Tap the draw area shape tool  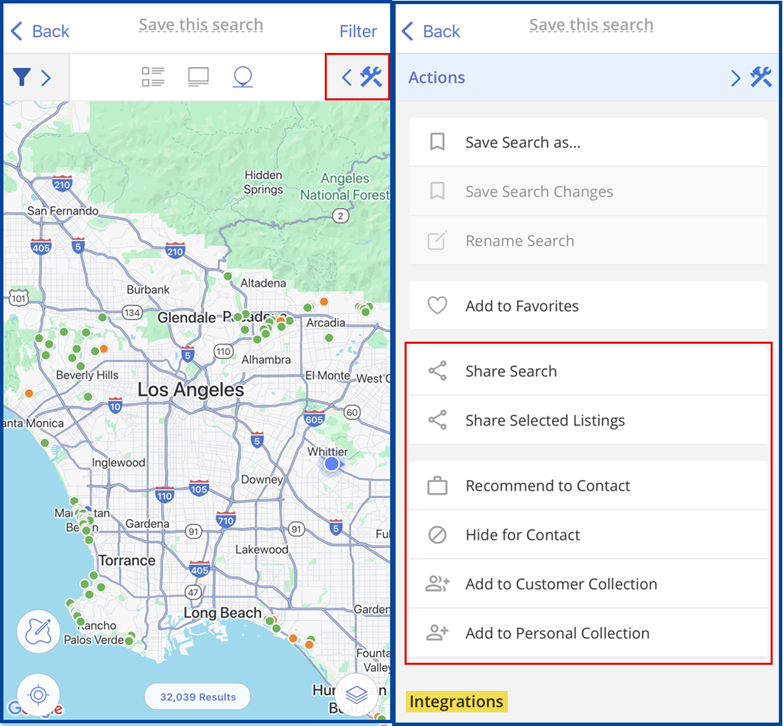(38, 632)
